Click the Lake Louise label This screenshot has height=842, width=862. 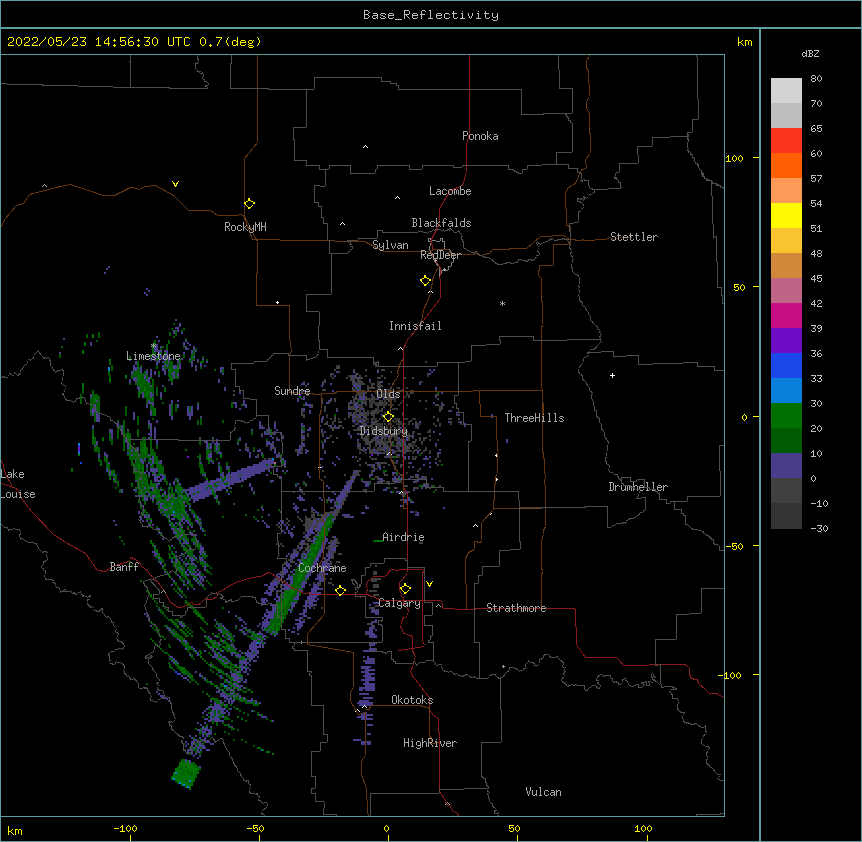[18, 484]
